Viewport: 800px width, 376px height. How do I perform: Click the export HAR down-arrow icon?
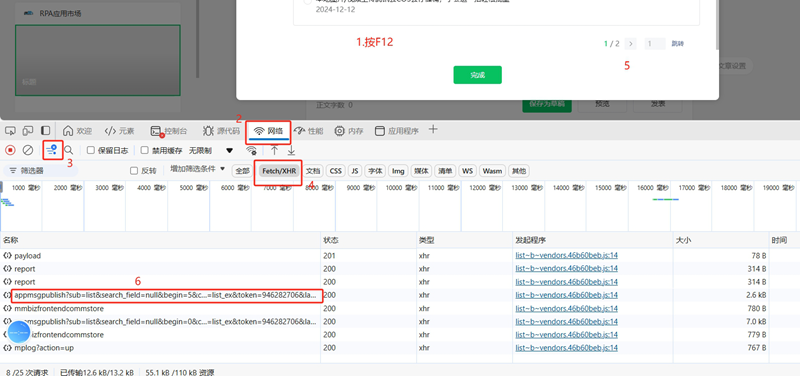point(291,150)
